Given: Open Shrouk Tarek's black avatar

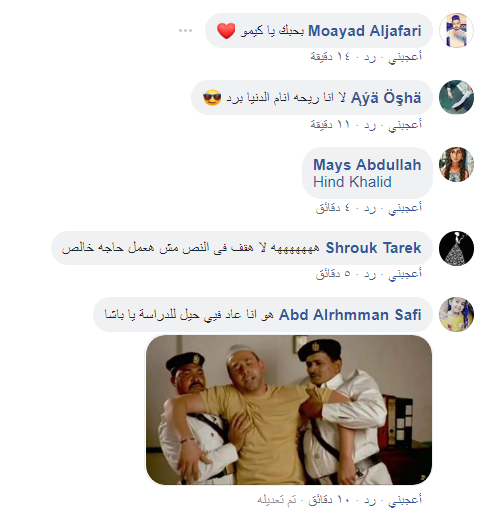Looking at the screenshot, I should click(x=456, y=248).
